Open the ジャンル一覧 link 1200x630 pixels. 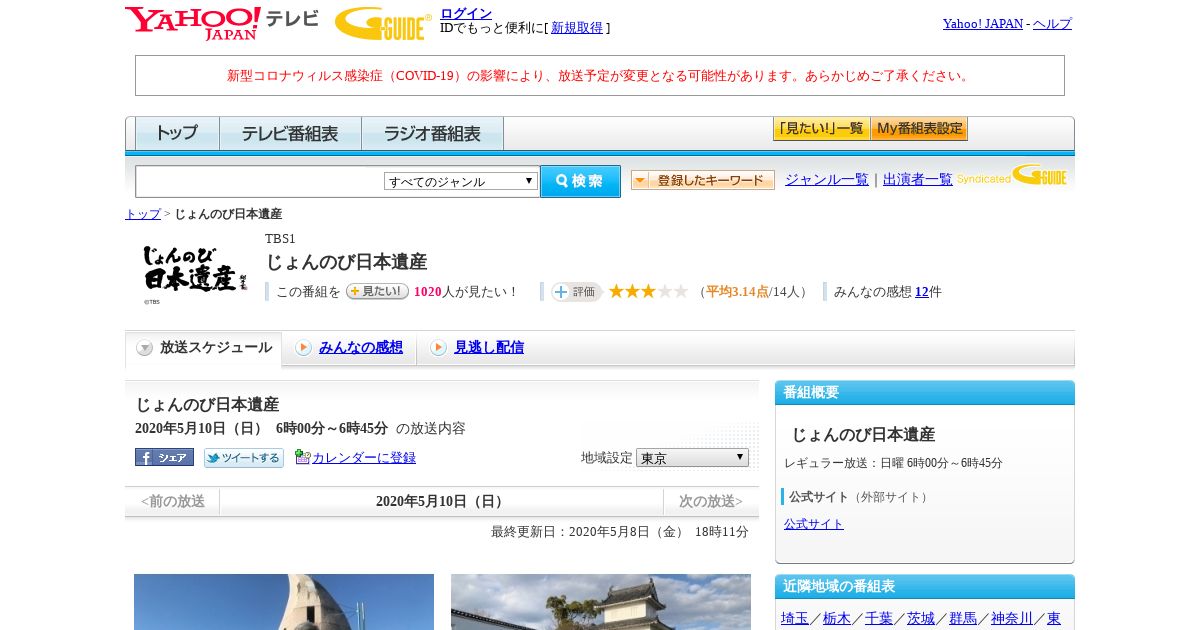click(827, 179)
